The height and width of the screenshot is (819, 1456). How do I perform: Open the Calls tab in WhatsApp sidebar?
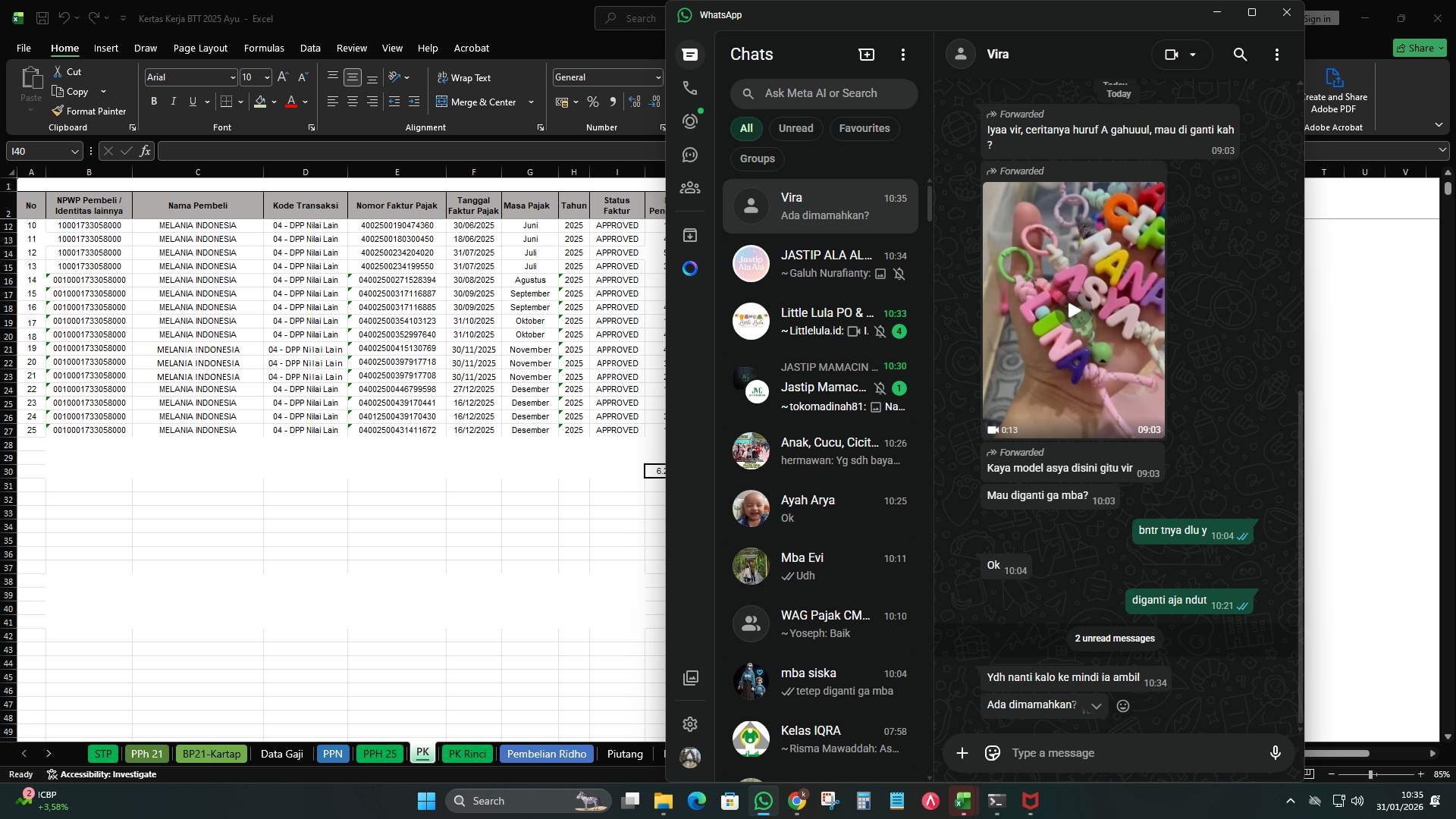click(x=690, y=88)
